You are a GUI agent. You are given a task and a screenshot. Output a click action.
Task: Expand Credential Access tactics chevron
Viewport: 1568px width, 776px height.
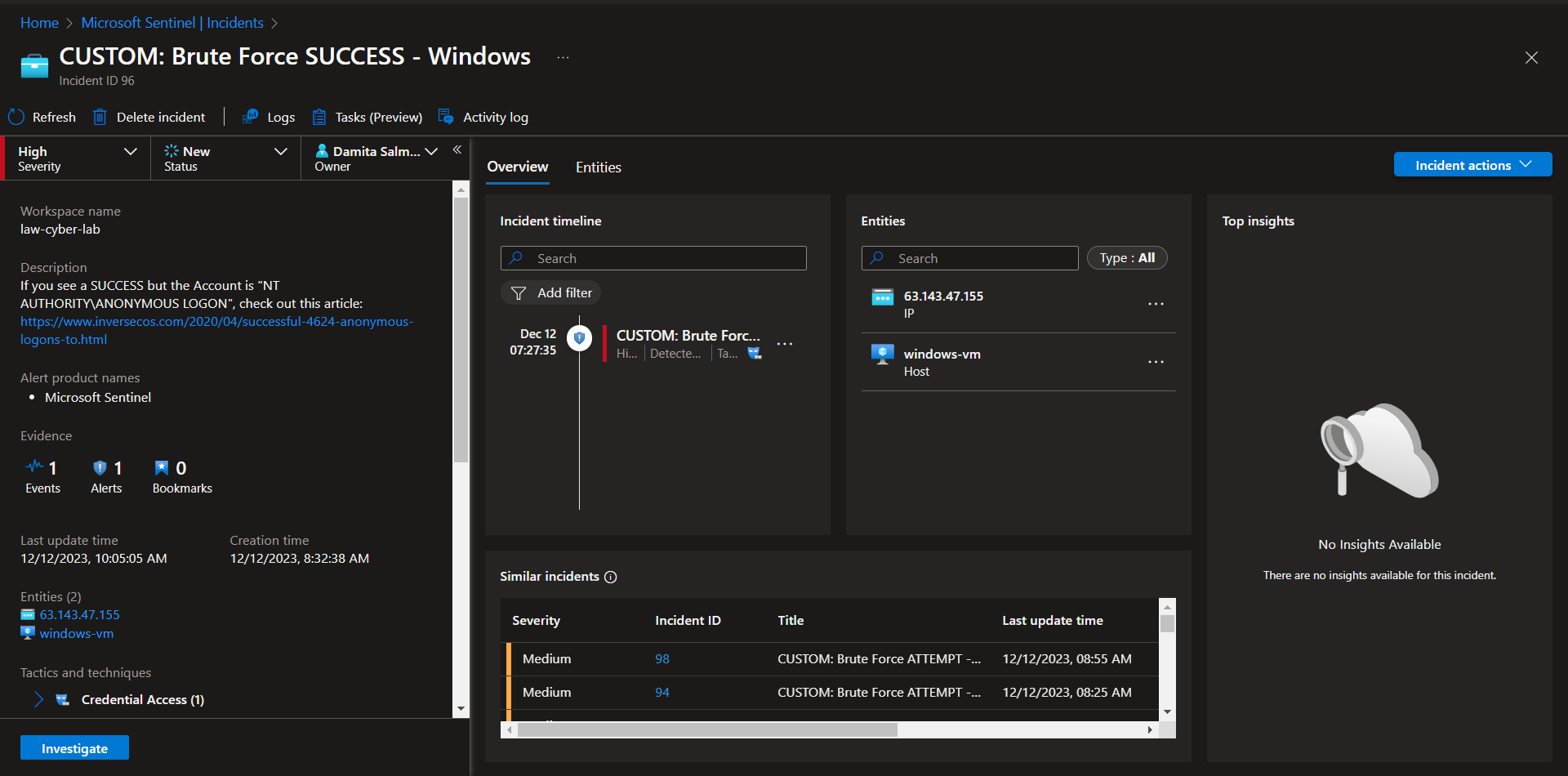coord(38,699)
